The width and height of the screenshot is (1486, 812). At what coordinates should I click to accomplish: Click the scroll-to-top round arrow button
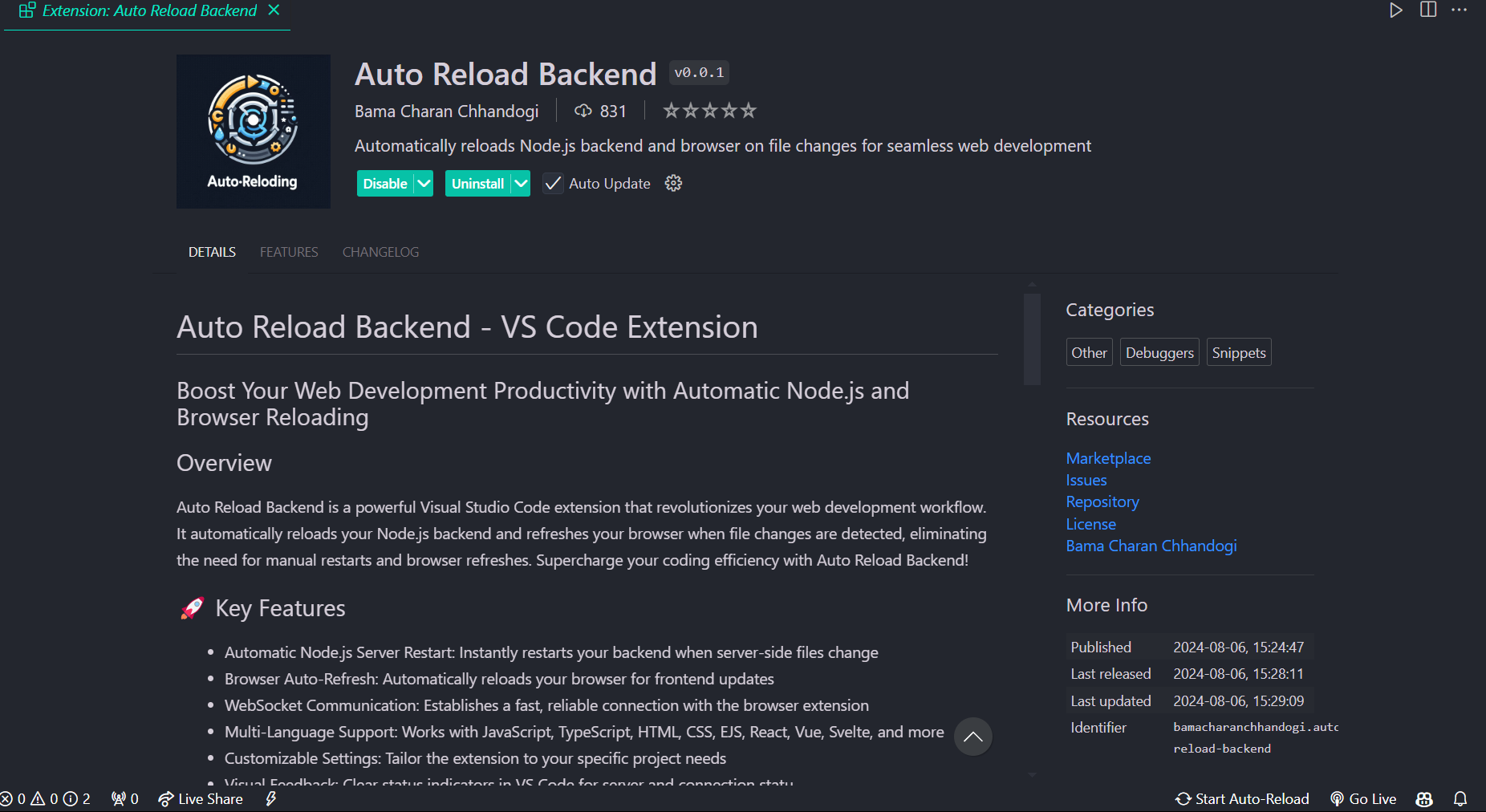pos(973,737)
